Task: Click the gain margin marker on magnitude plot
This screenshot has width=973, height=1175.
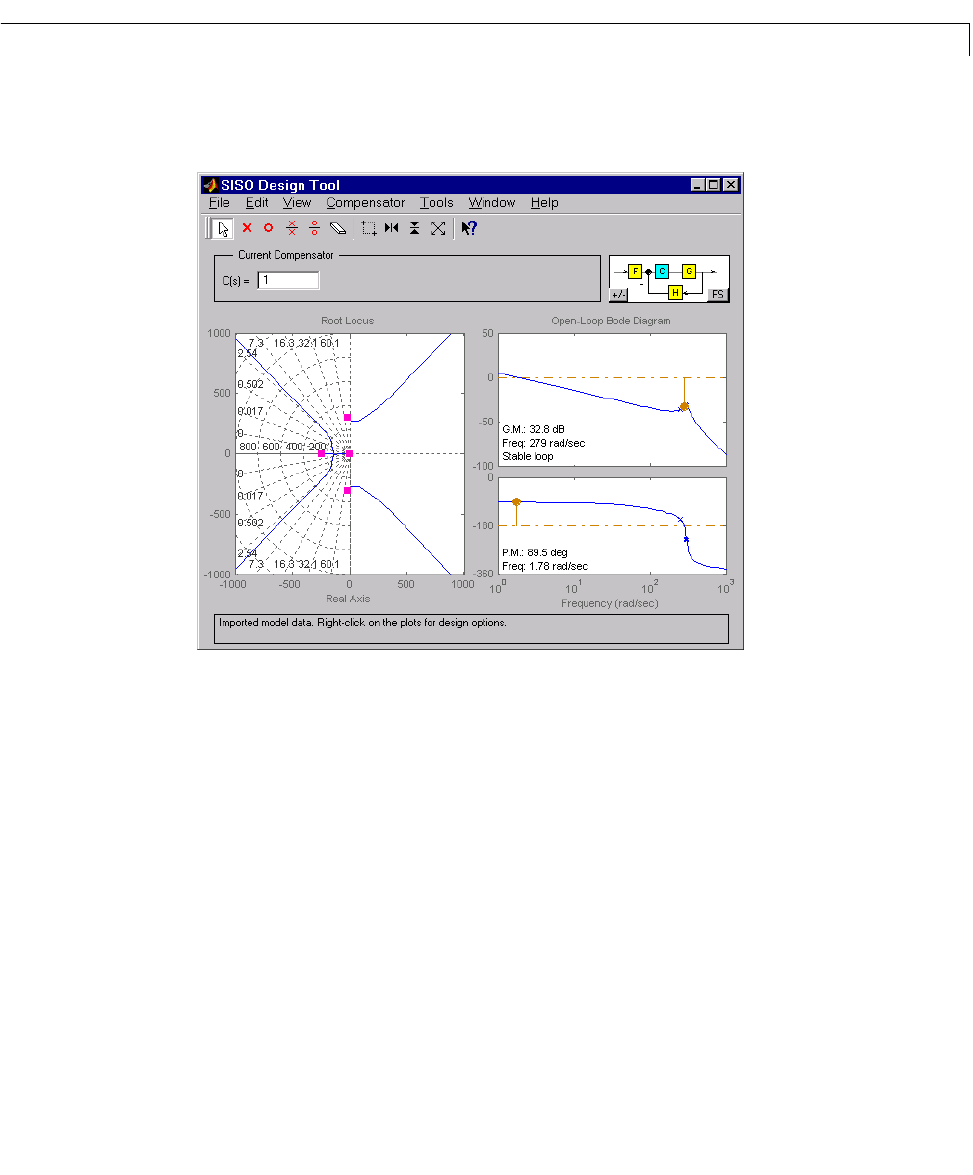Action: 684,406
